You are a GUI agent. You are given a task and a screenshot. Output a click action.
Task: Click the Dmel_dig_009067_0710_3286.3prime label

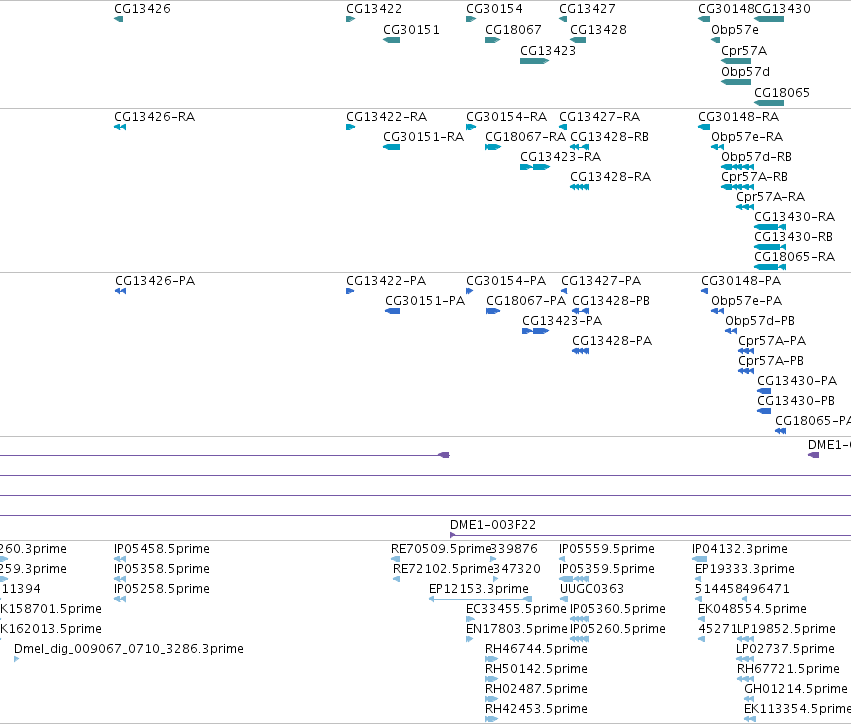129,649
